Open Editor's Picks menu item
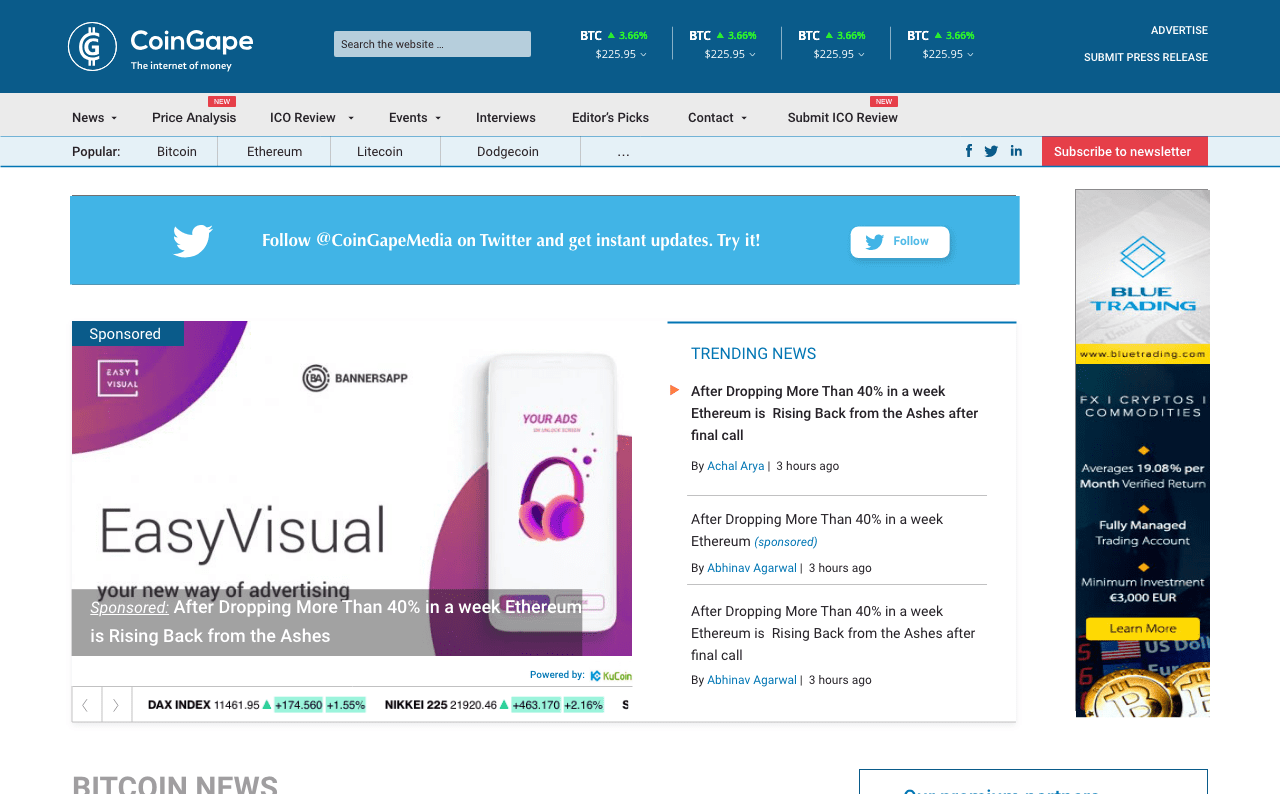1280x794 pixels. [610, 118]
